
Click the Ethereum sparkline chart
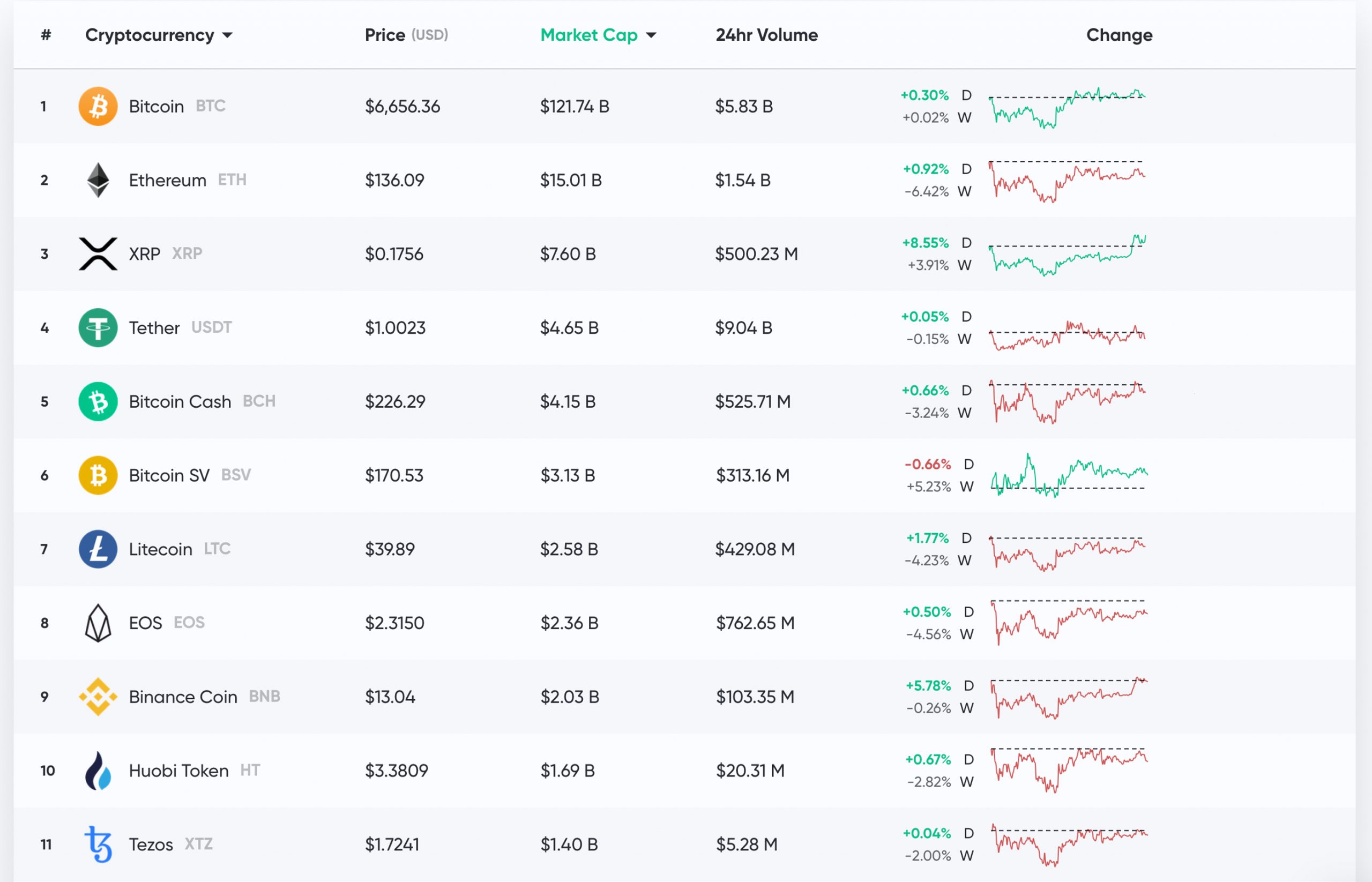point(1067,182)
